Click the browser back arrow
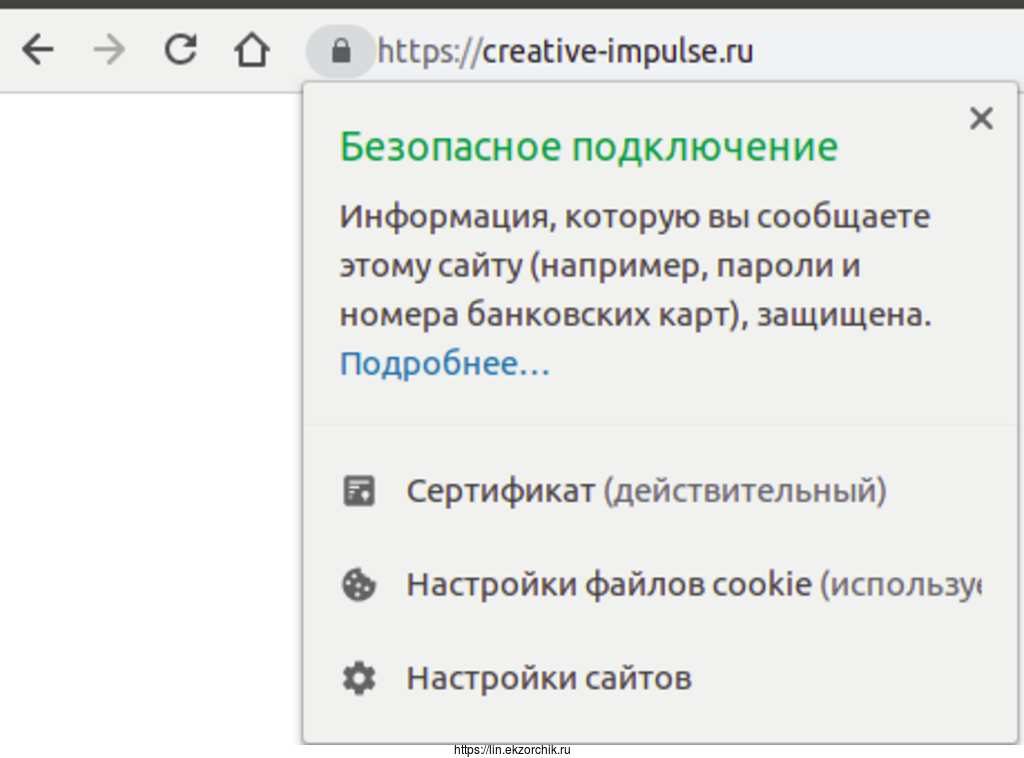This screenshot has height=758, width=1024. pos(37,49)
